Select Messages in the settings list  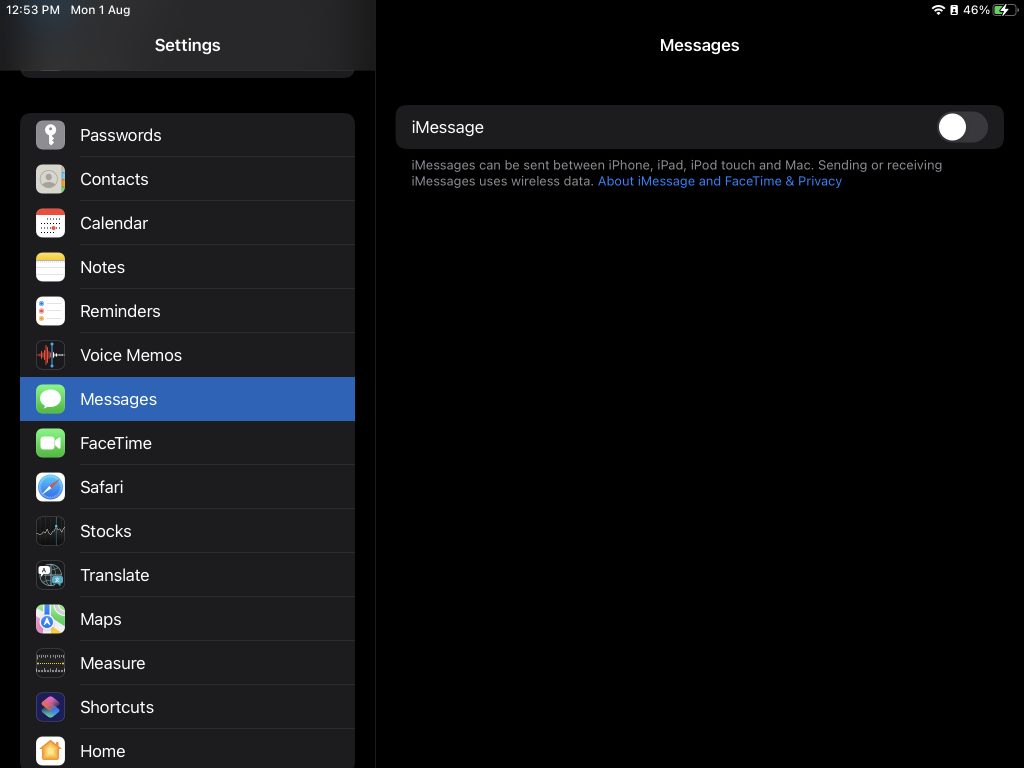pos(187,399)
